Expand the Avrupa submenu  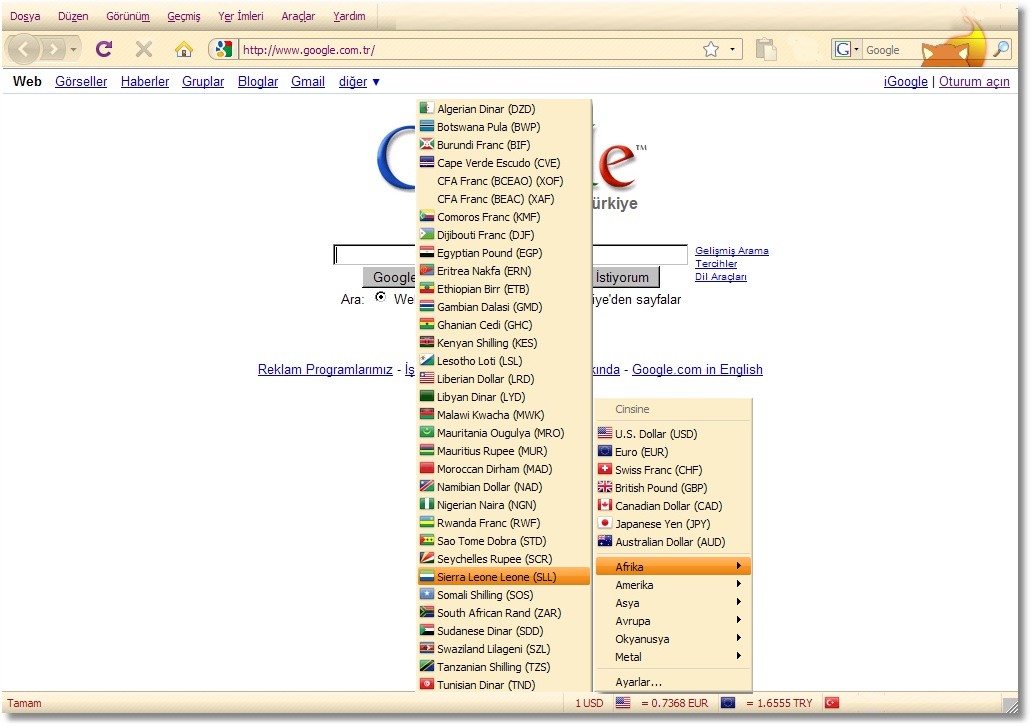673,620
